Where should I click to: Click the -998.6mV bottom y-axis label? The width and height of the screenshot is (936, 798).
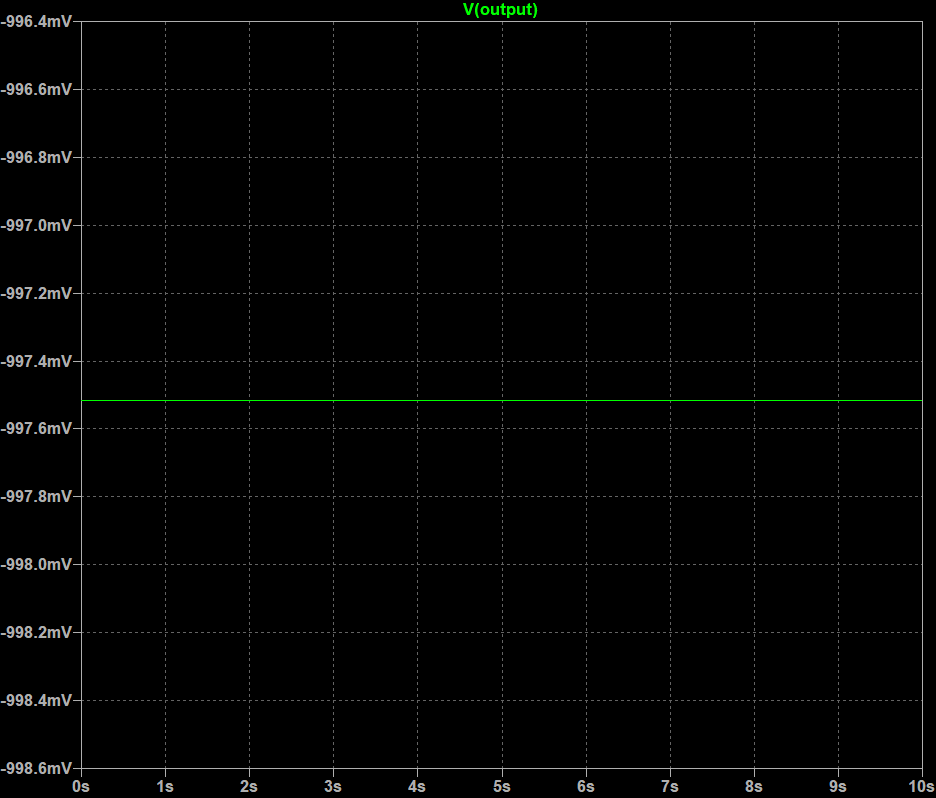[37, 768]
